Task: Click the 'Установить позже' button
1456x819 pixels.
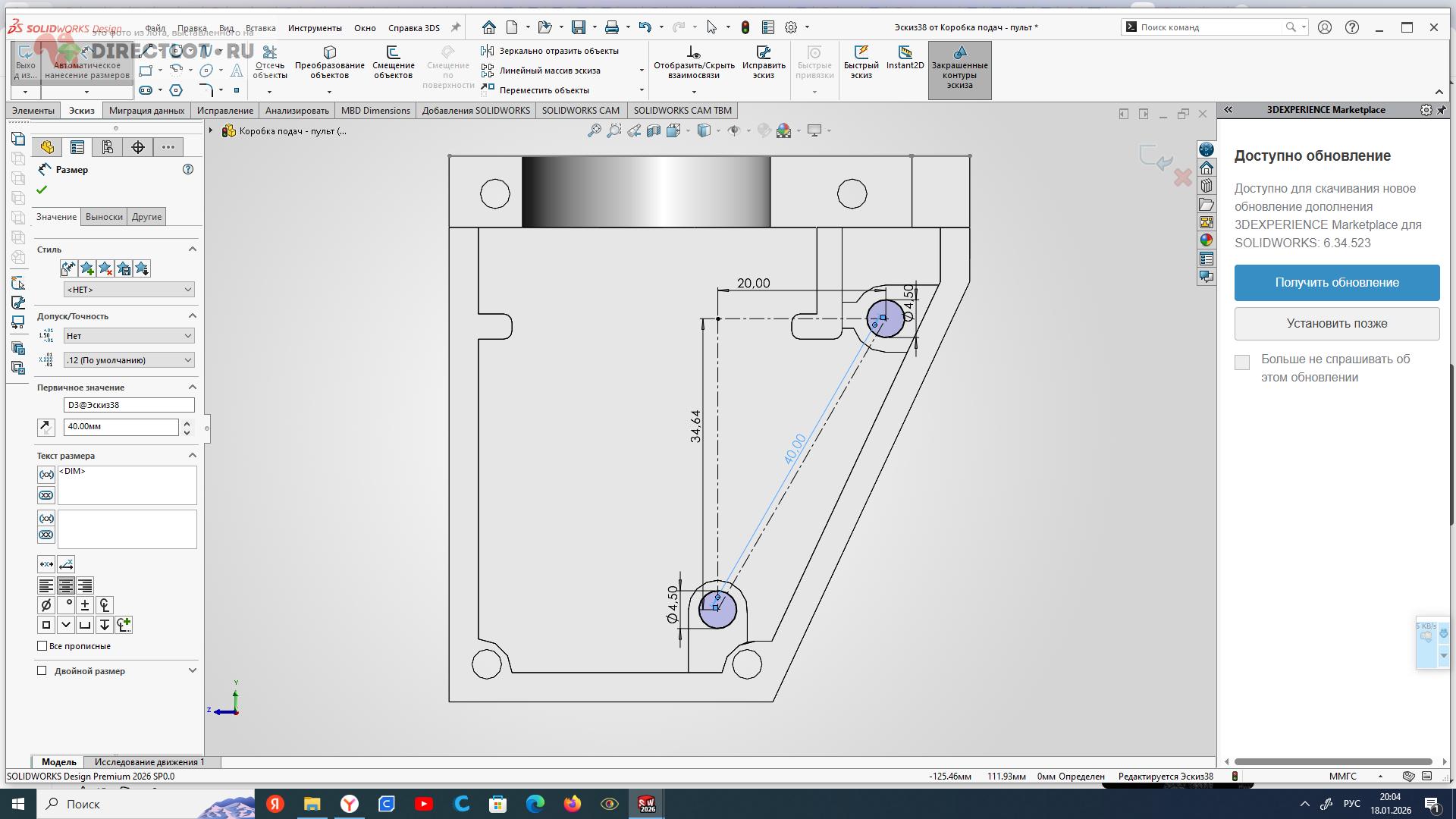Action: 1336,324
